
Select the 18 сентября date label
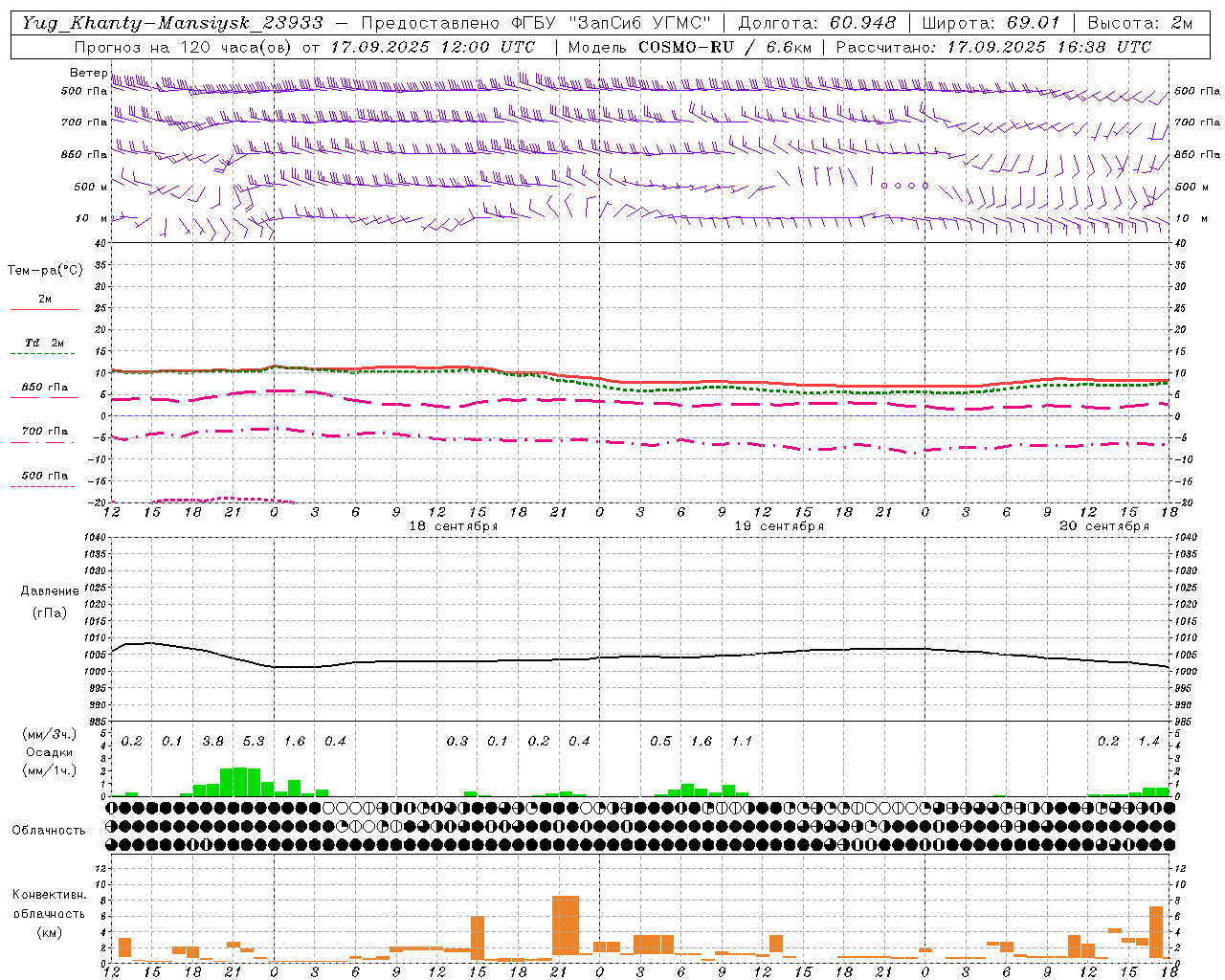454,526
